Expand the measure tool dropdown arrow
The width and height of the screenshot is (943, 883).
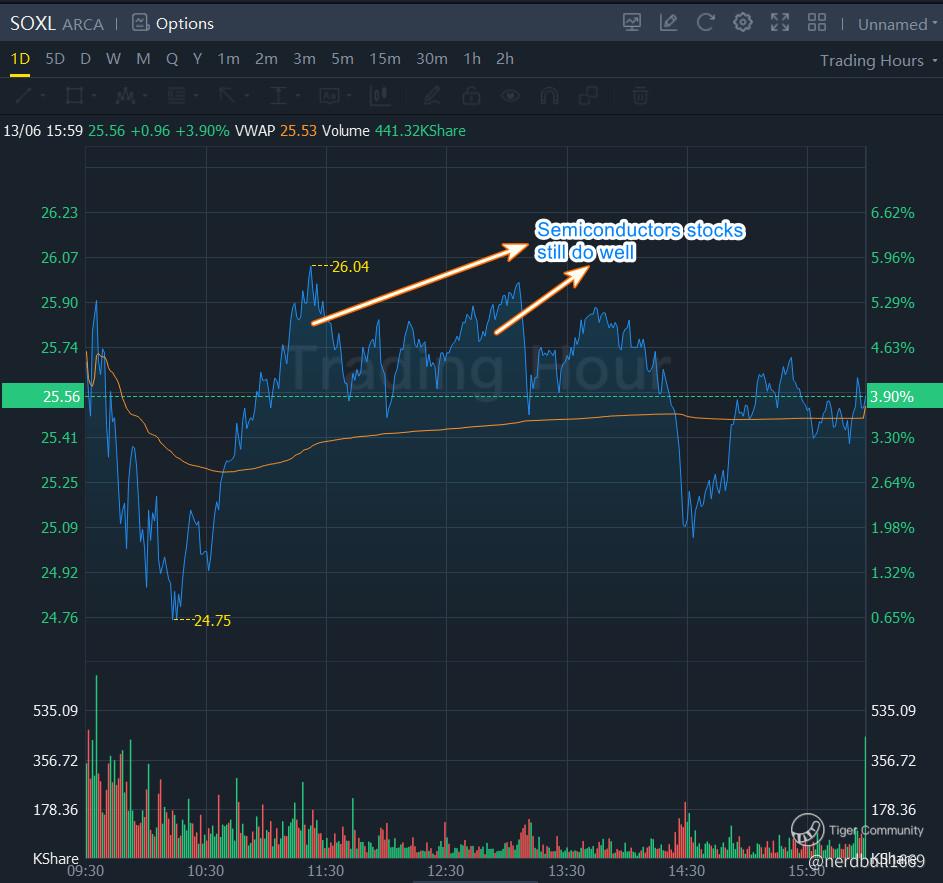point(298,96)
